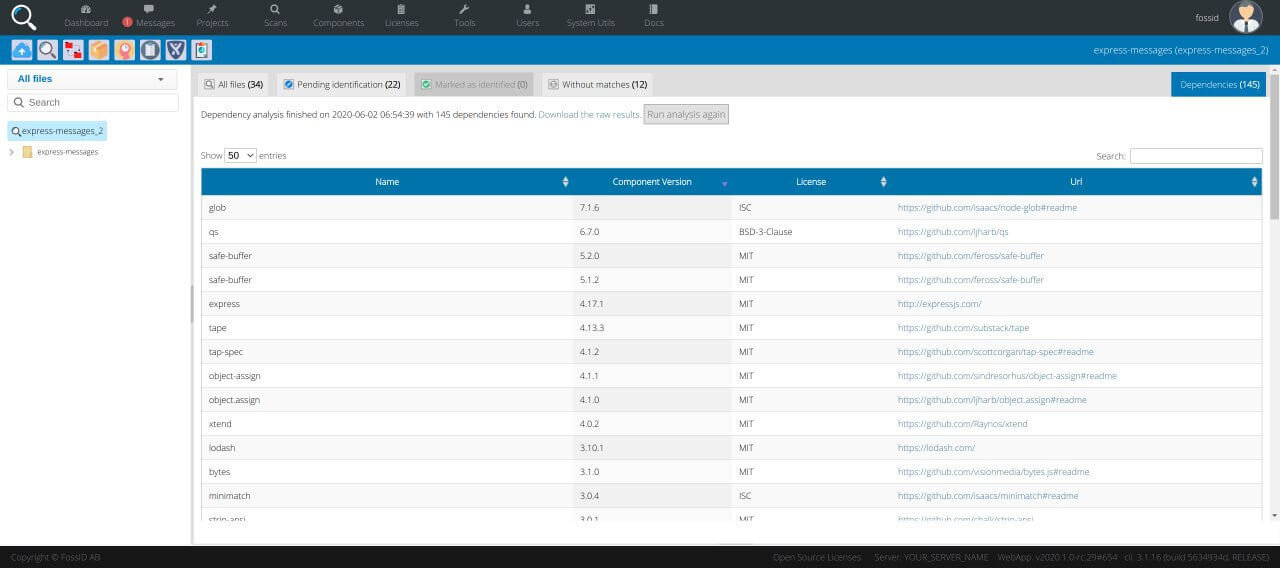The image size is (1280, 568).
Task: Switch to Pending identification (22) tab
Action: [x=341, y=85]
